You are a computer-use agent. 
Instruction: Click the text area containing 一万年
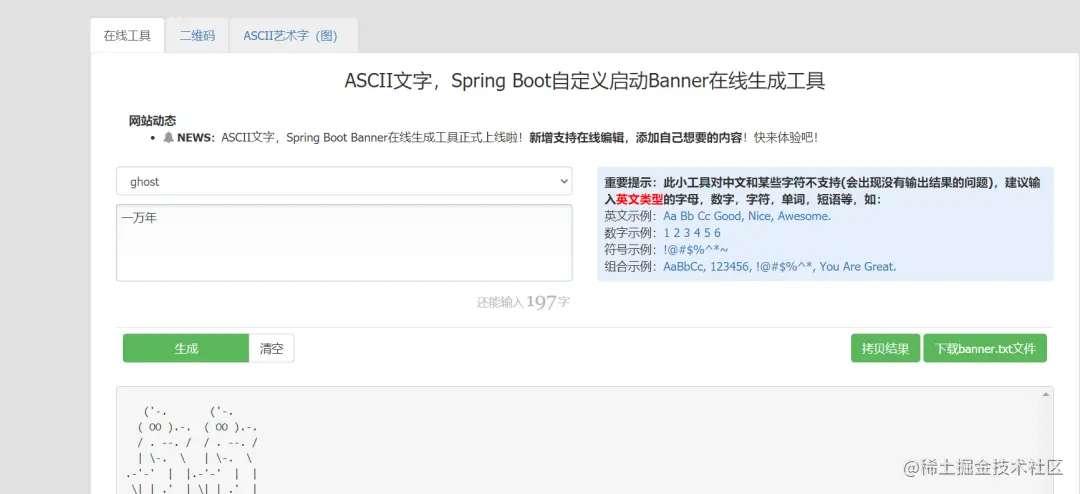pyautogui.click(x=344, y=243)
